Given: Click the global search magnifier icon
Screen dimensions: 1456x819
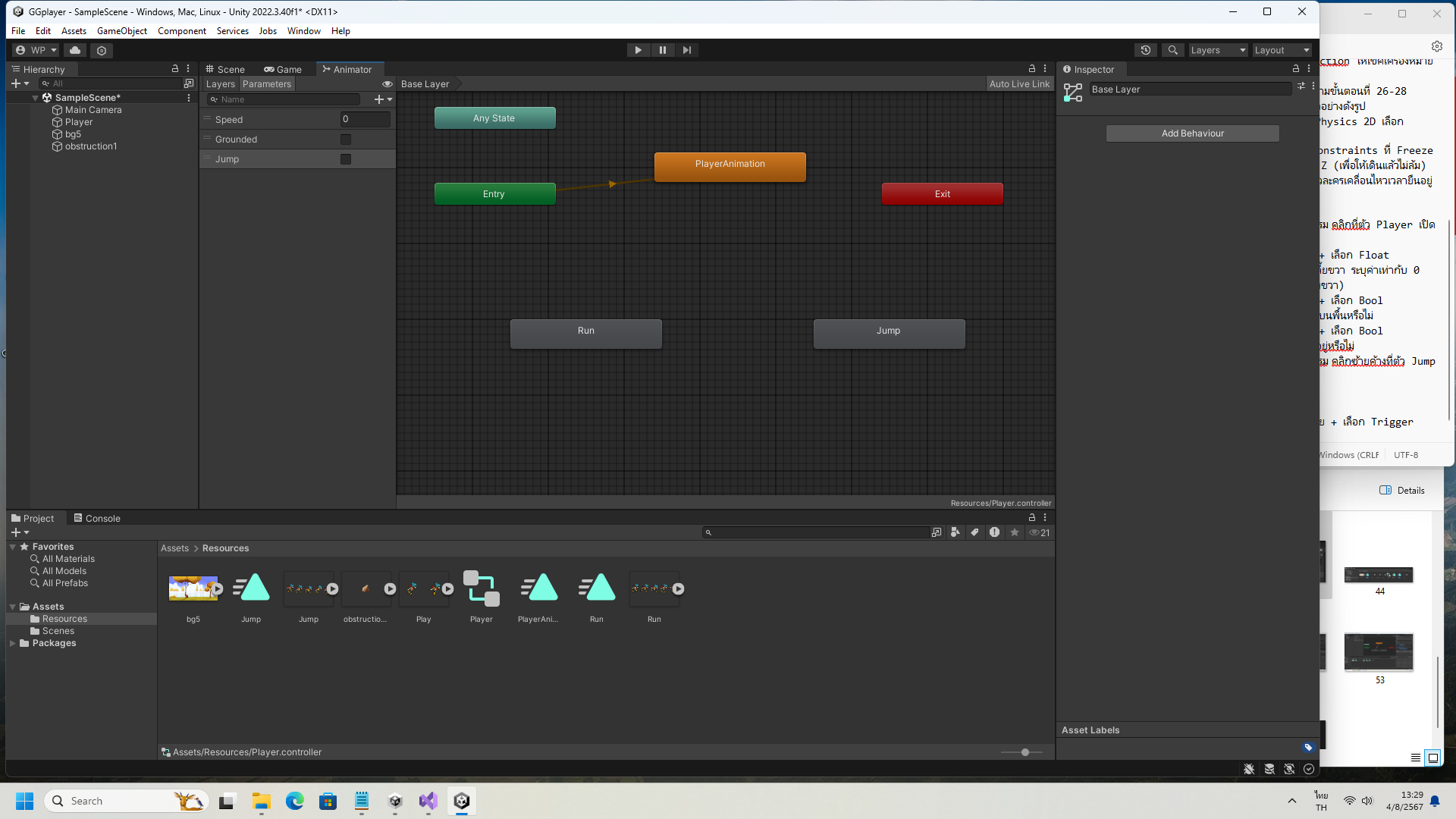Looking at the screenshot, I should (1172, 50).
